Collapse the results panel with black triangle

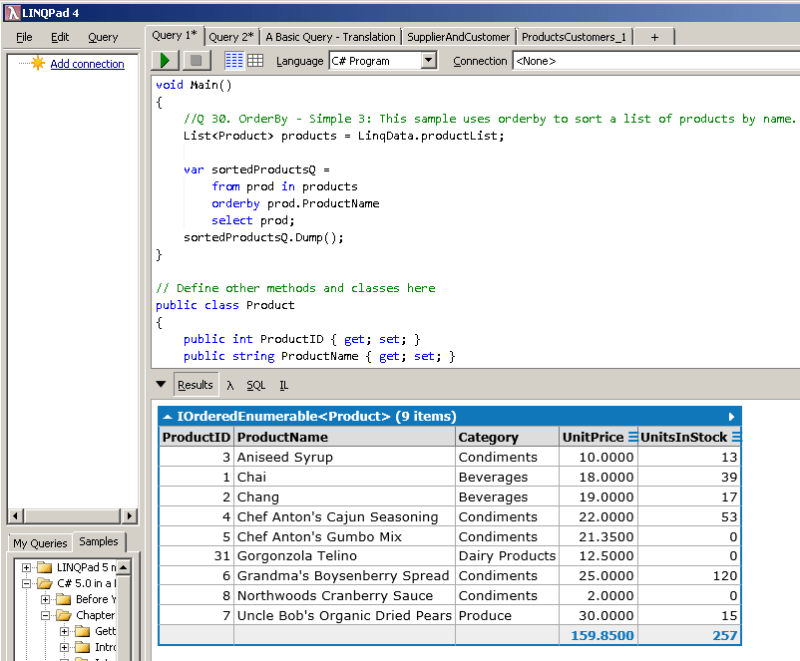pos(161,384)
